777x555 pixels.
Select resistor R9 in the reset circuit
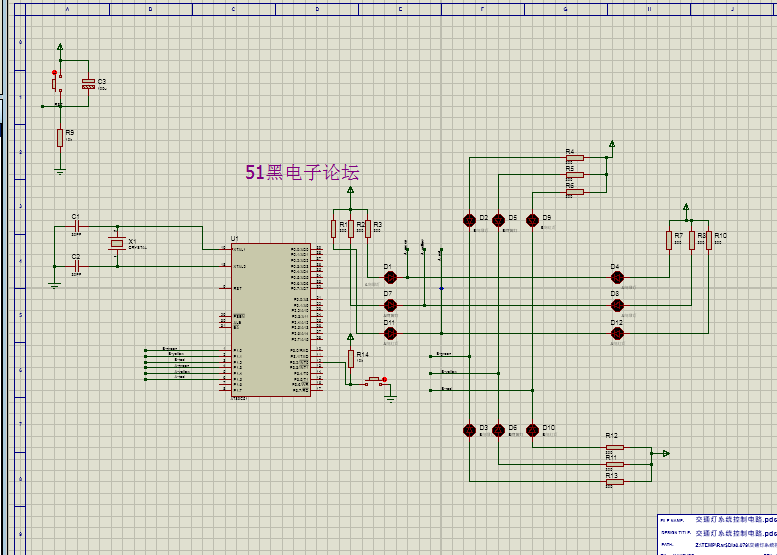(60, 138)
